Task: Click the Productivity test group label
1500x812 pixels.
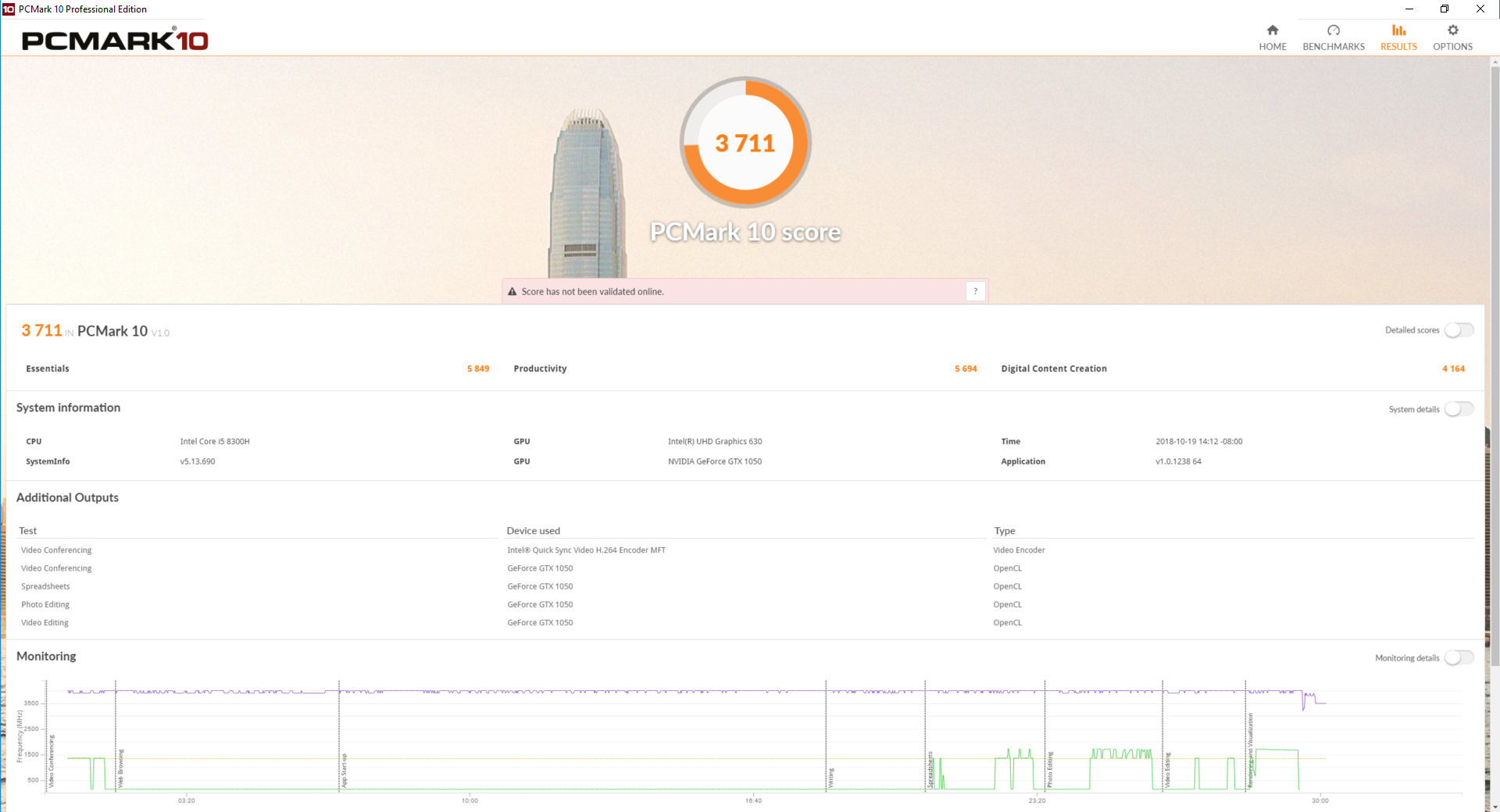Action: click(x=540, y=369)
